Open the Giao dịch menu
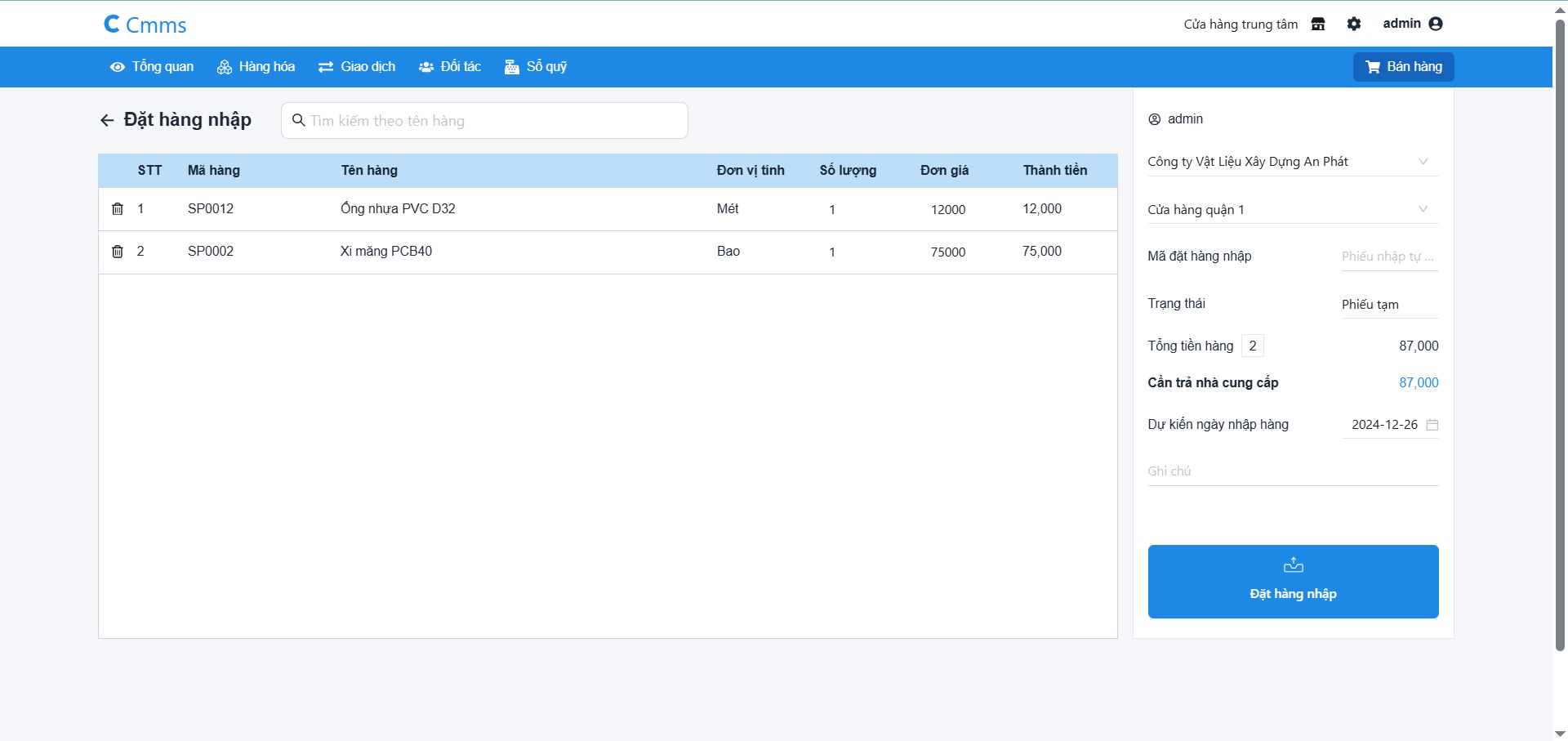 [357, 67]
